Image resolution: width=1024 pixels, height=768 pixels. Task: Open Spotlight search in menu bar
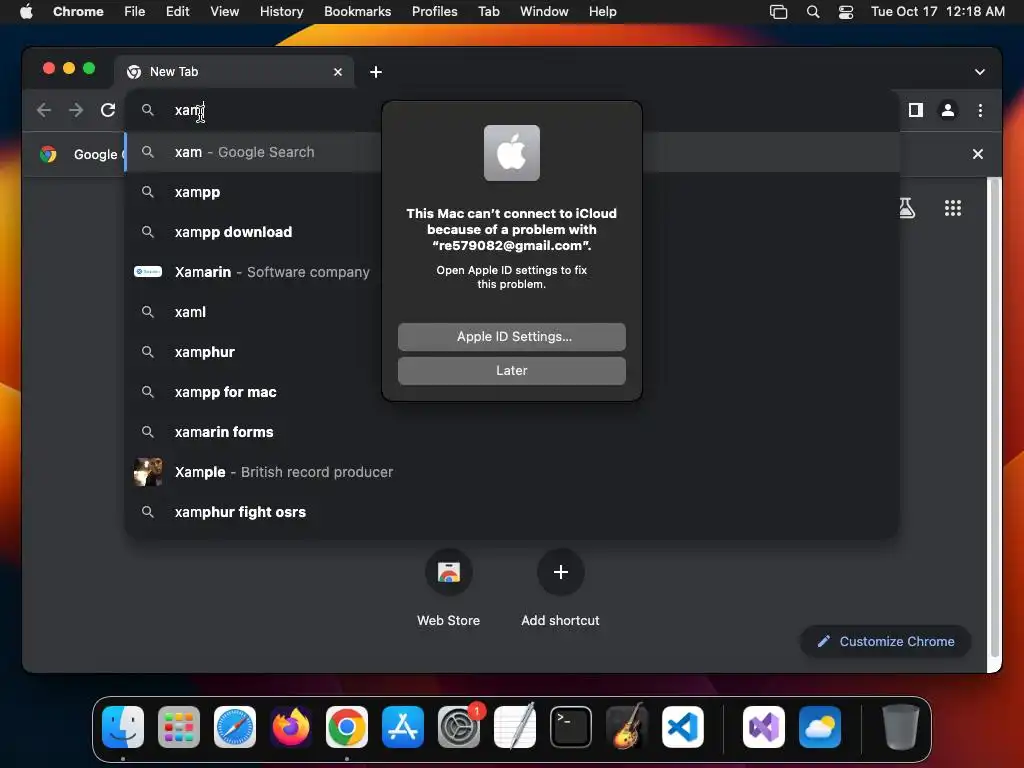(812, 11)
